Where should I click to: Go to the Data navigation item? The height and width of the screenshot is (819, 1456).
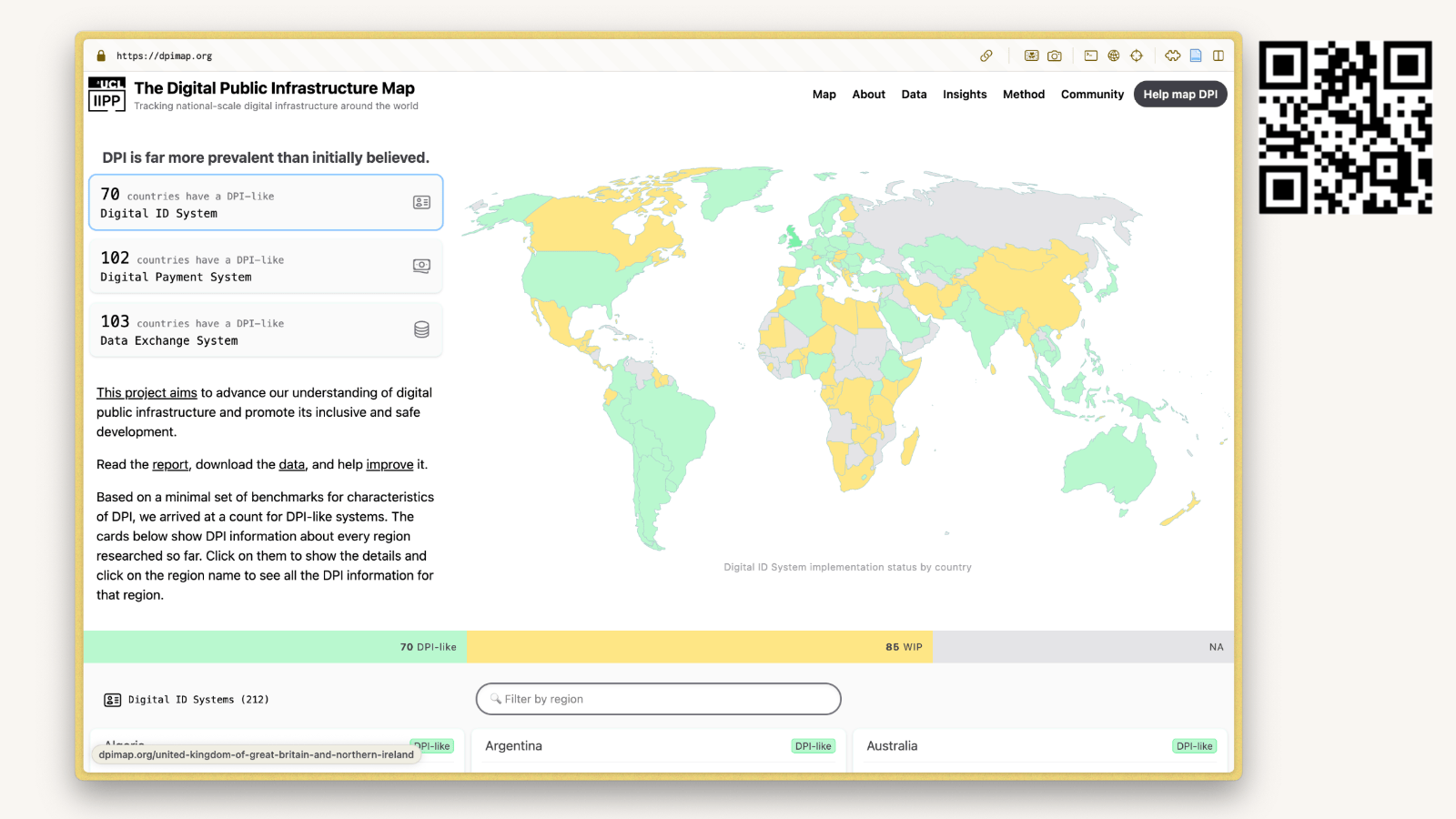tap(915, 95)
